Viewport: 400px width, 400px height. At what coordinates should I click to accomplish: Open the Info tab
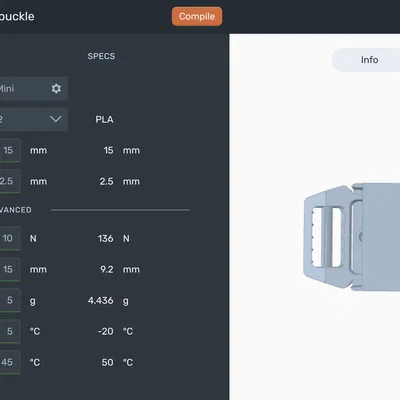point(369,60)
